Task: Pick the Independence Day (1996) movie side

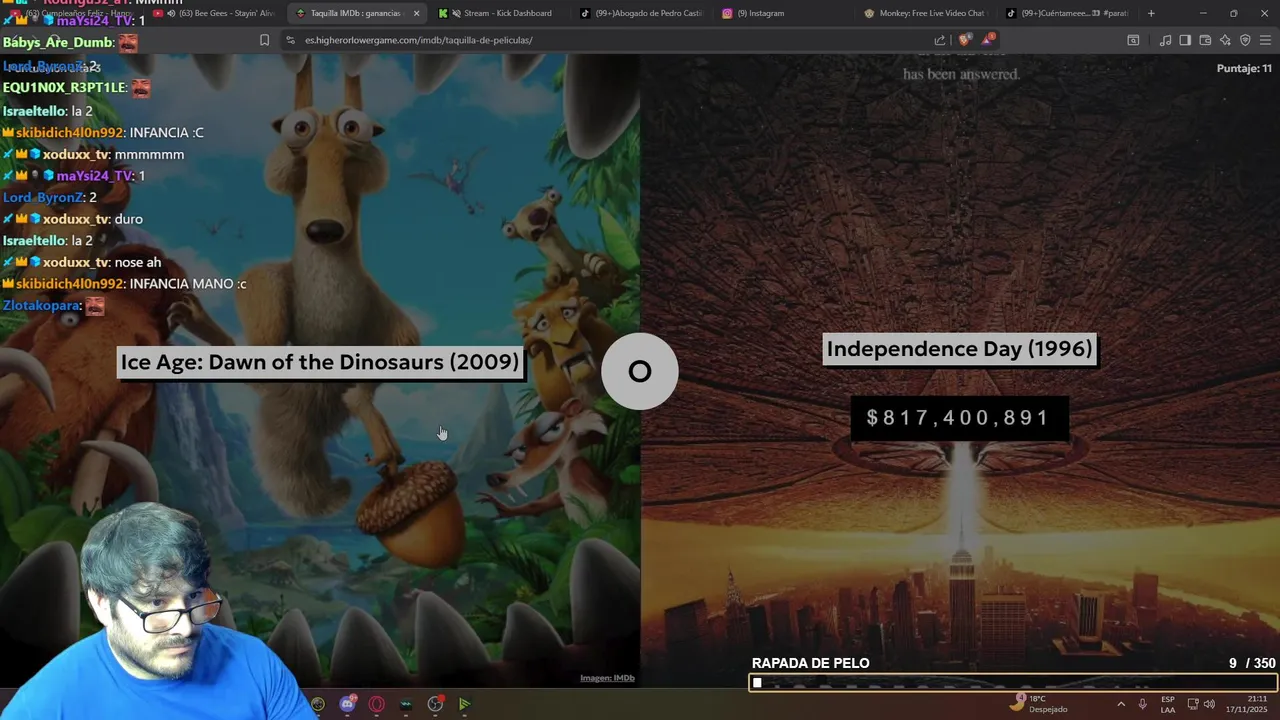Action: pos(960,370)
